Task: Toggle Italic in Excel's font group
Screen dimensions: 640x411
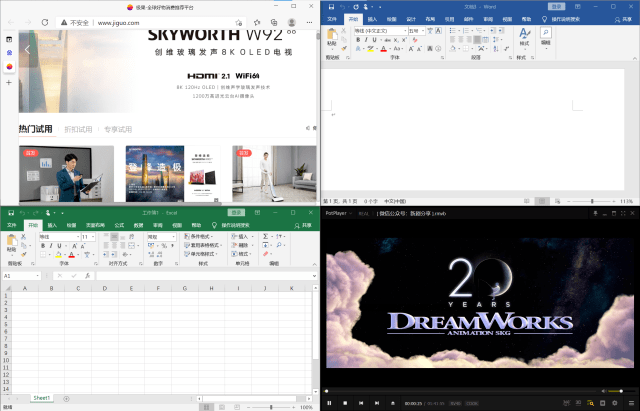Action: (x=51, y=246)
